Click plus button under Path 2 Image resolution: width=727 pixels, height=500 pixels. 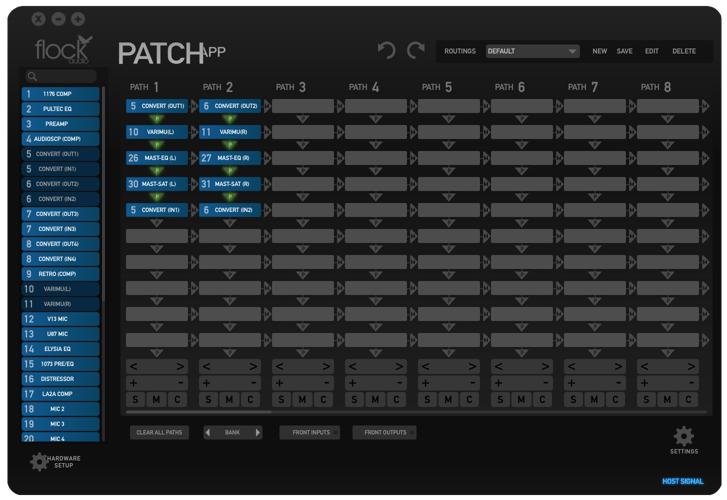tap(206, 383)
